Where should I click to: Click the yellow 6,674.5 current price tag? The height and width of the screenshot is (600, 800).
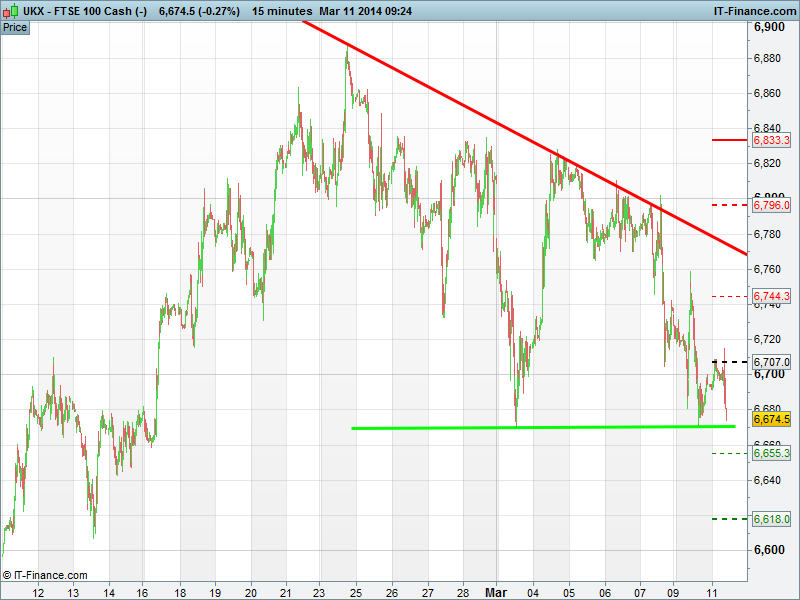point(771,420)
